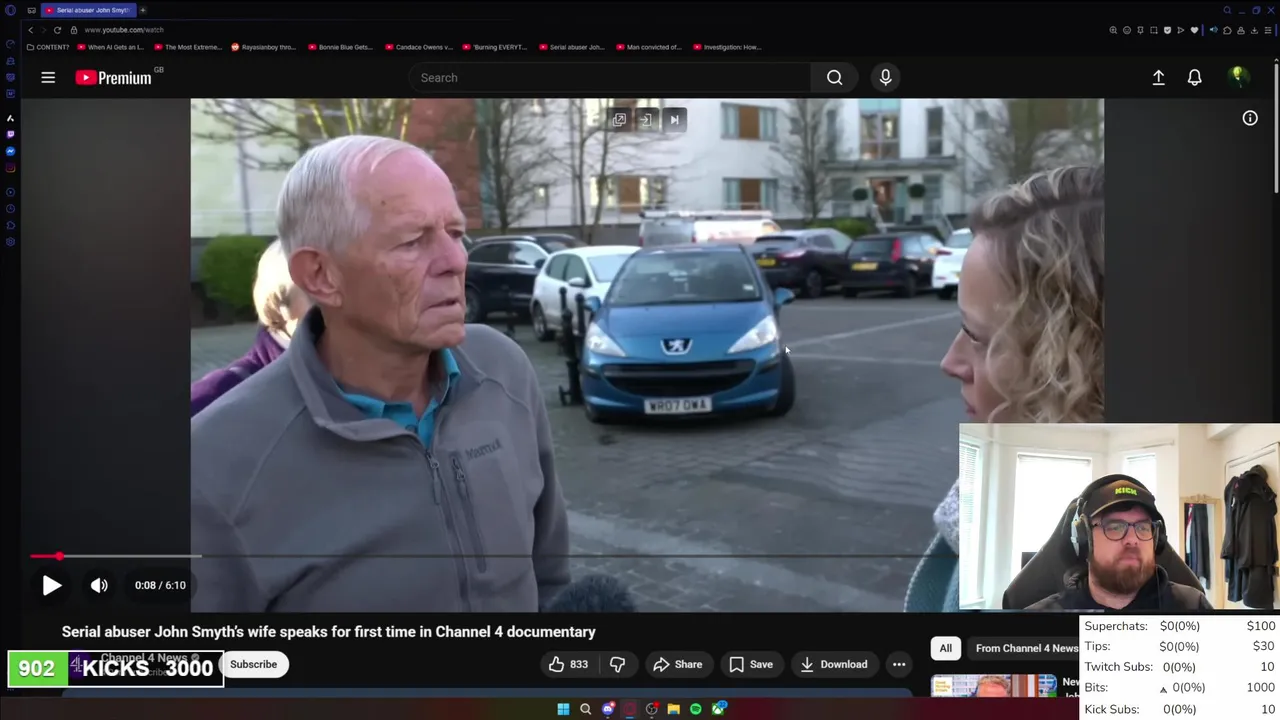Viewport: 1280px width, 720px height.
Task: Click the skip-next icon above the video
Action: coord(674,120)
